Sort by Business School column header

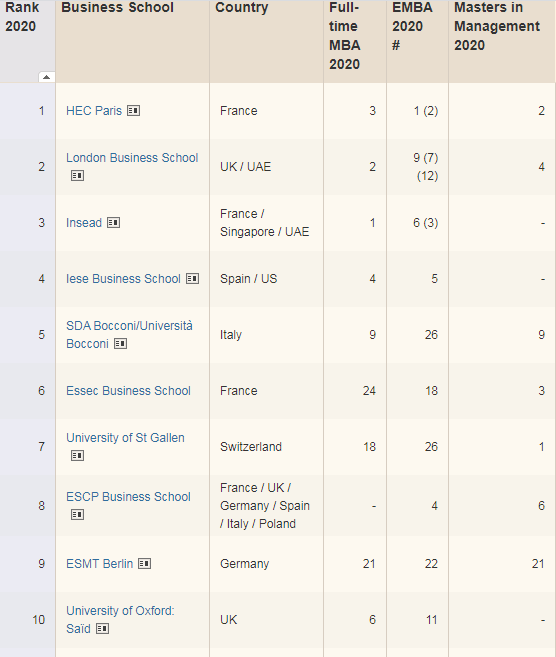(117, 8)
